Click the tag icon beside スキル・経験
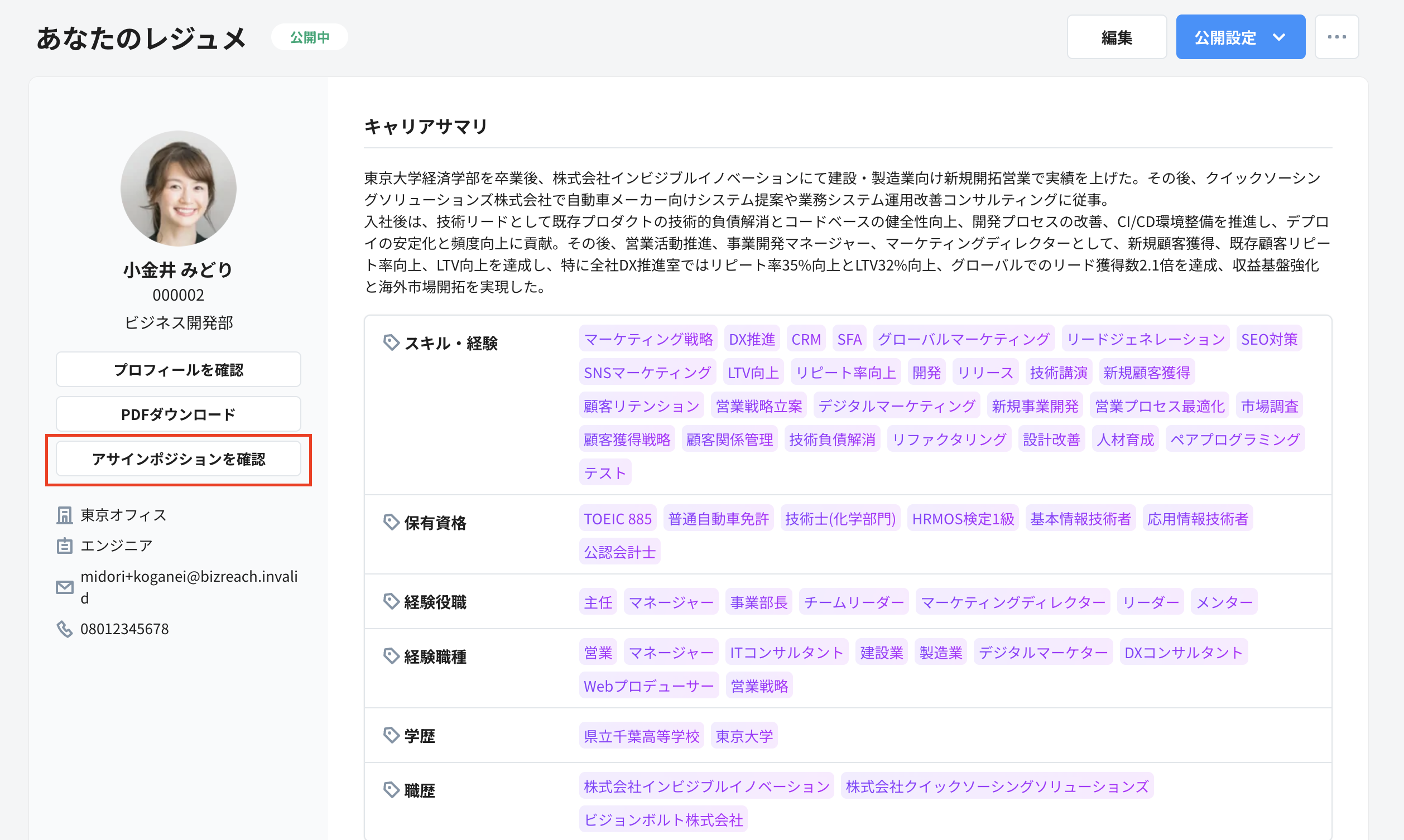Screen dimensions: 1404x840 tap(391, 342)
